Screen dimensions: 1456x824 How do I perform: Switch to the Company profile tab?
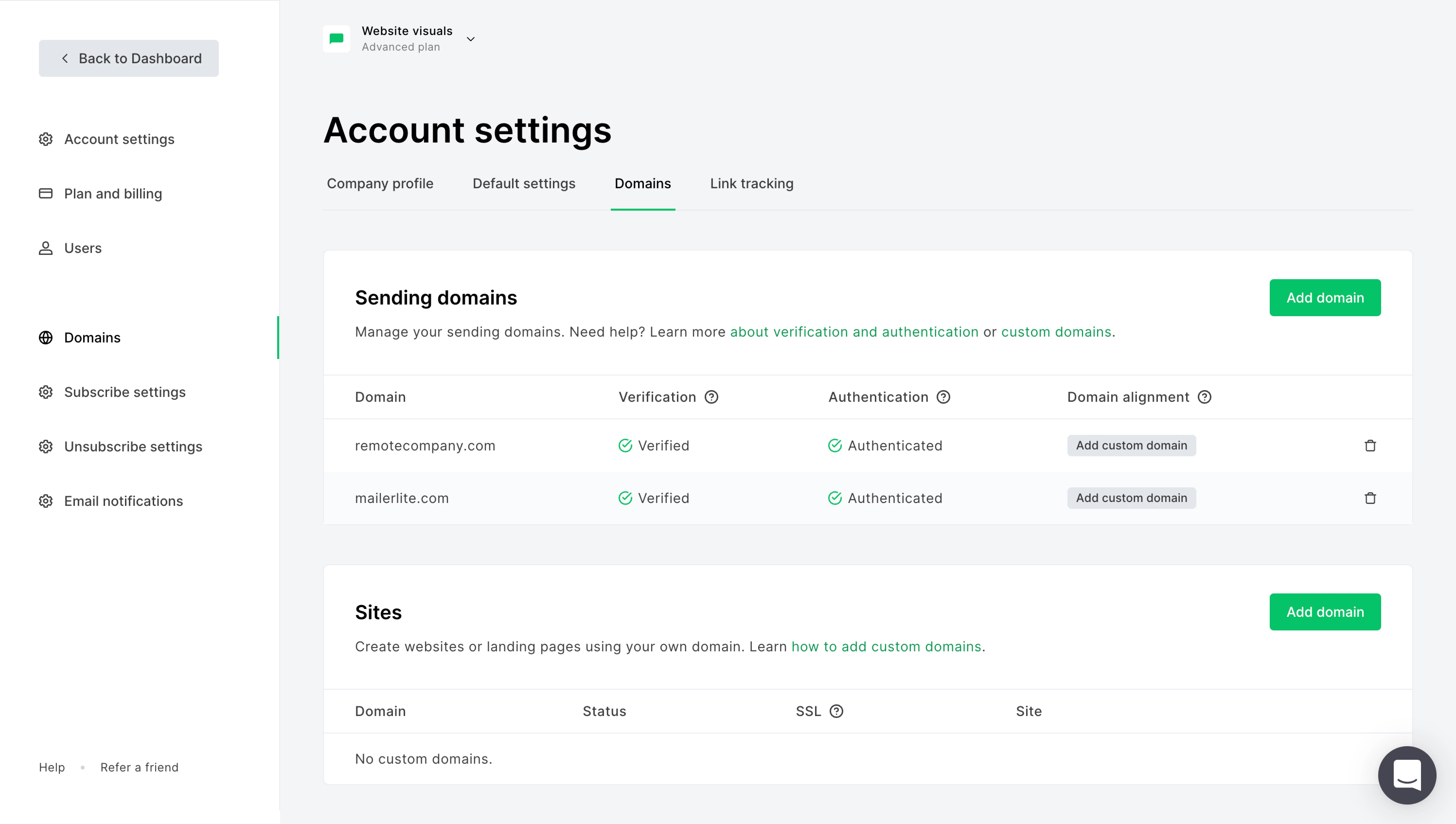tap(380, 183)
